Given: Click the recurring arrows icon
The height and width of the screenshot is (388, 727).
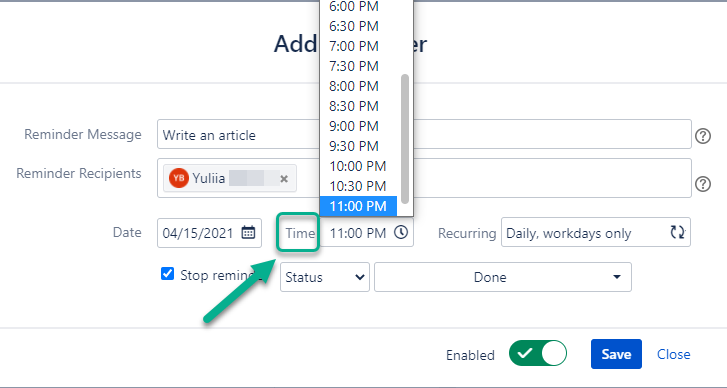Looking at the screenshot, I should 677,232.
